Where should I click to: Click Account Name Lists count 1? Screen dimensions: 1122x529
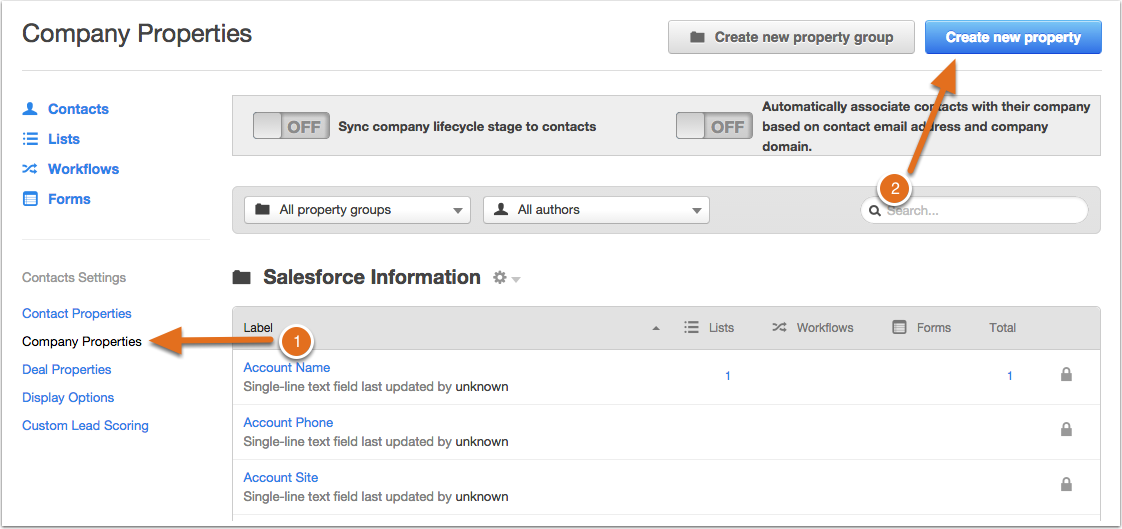pos(728,376)
